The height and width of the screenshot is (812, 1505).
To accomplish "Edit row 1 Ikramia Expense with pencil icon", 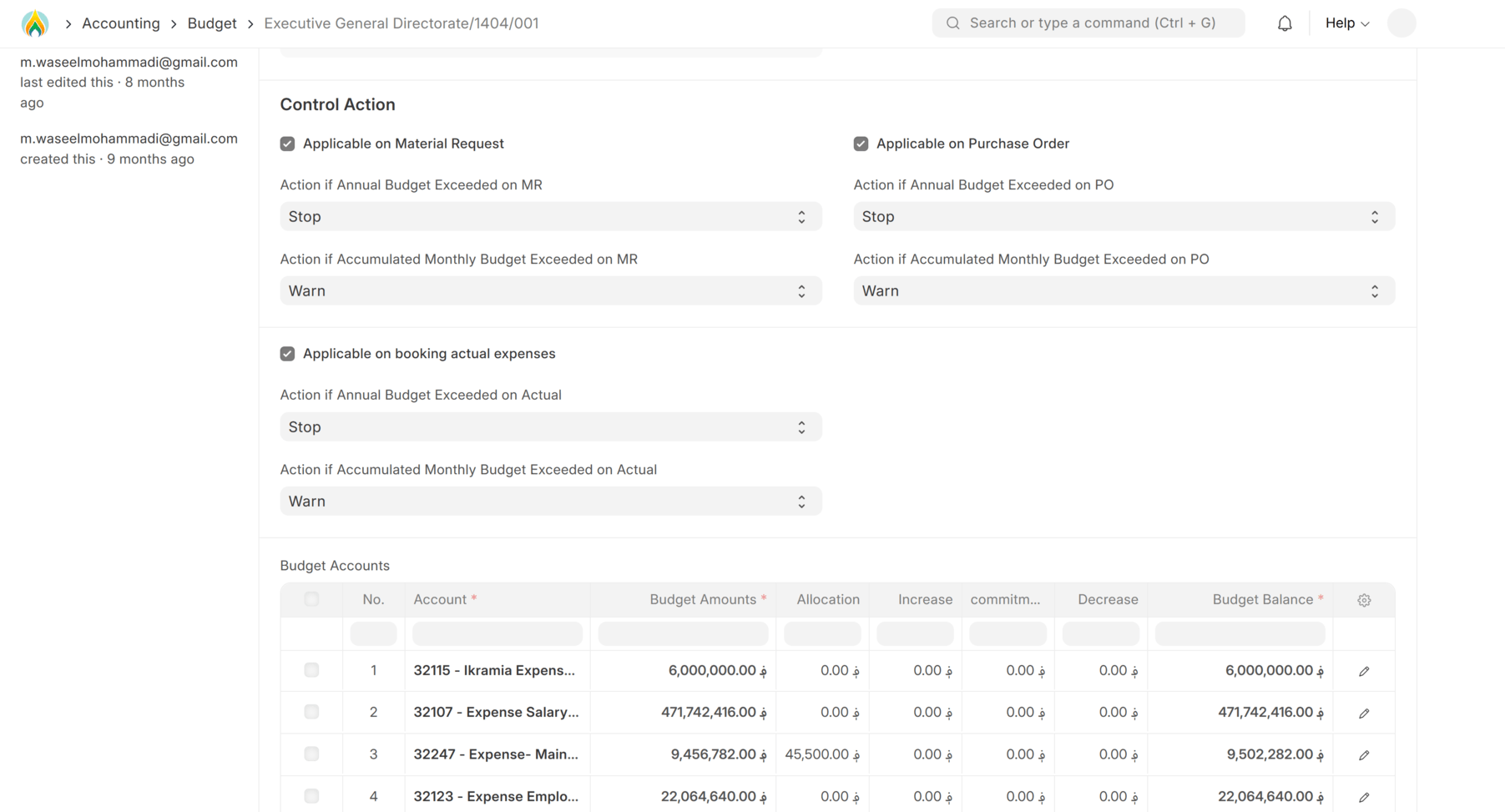I will 1364,671.
